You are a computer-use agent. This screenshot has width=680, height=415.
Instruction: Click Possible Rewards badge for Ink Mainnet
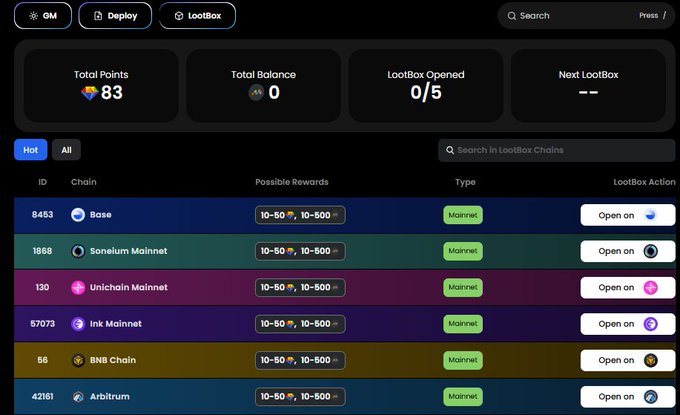point(300,323)
